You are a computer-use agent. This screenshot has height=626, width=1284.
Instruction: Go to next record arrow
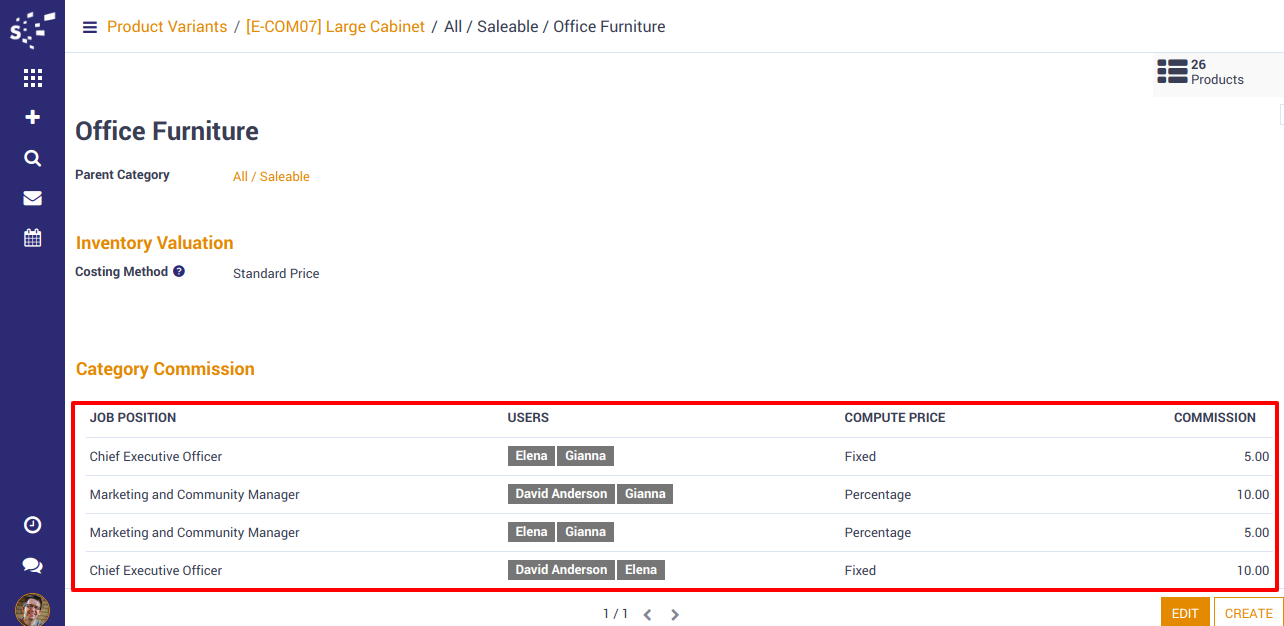coord(675,615)
